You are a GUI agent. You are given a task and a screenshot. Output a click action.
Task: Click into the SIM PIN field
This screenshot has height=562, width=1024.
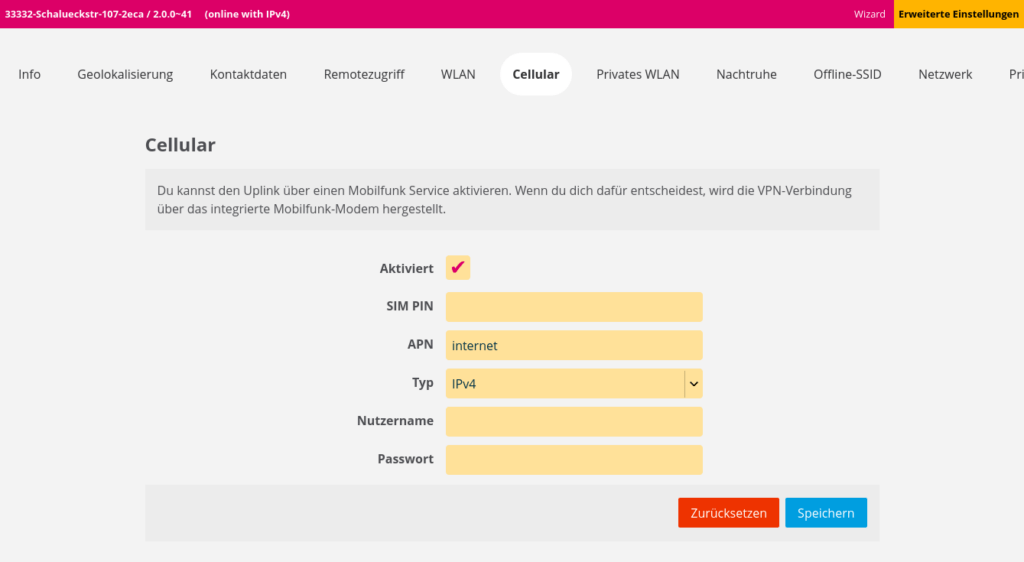click(574, 307)
